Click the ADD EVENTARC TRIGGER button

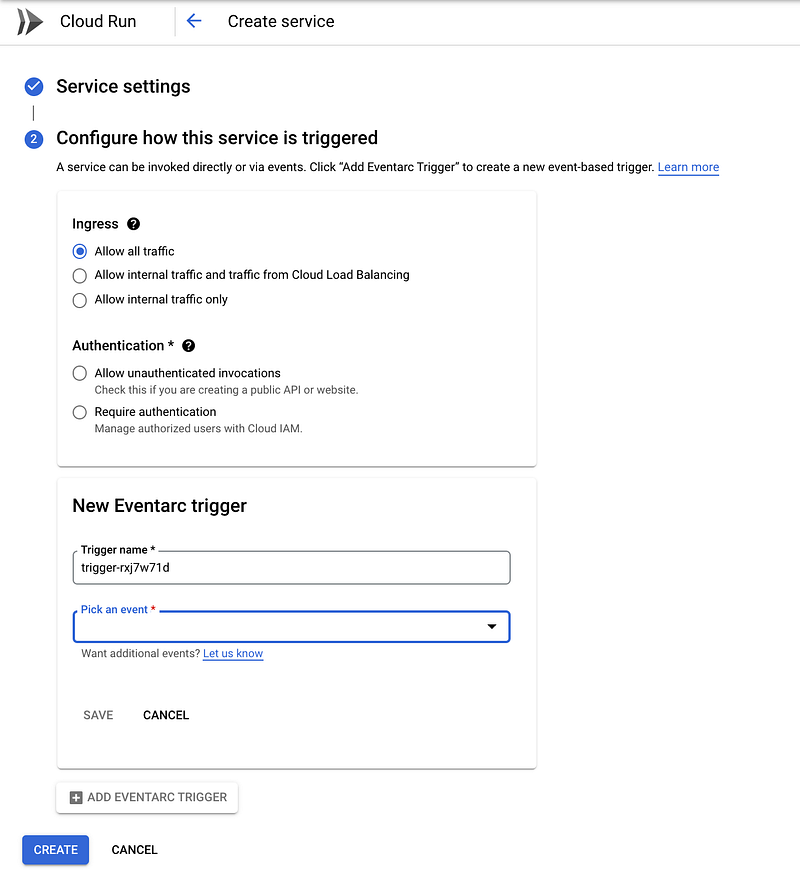pyautogui.click(x=147, y=797)
